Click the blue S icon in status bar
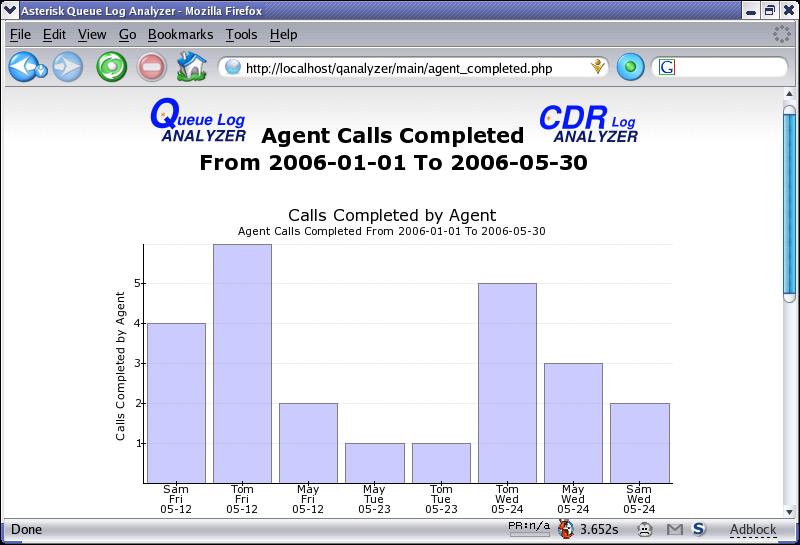This screenshot has width=800, height=545. pos(699,529)
